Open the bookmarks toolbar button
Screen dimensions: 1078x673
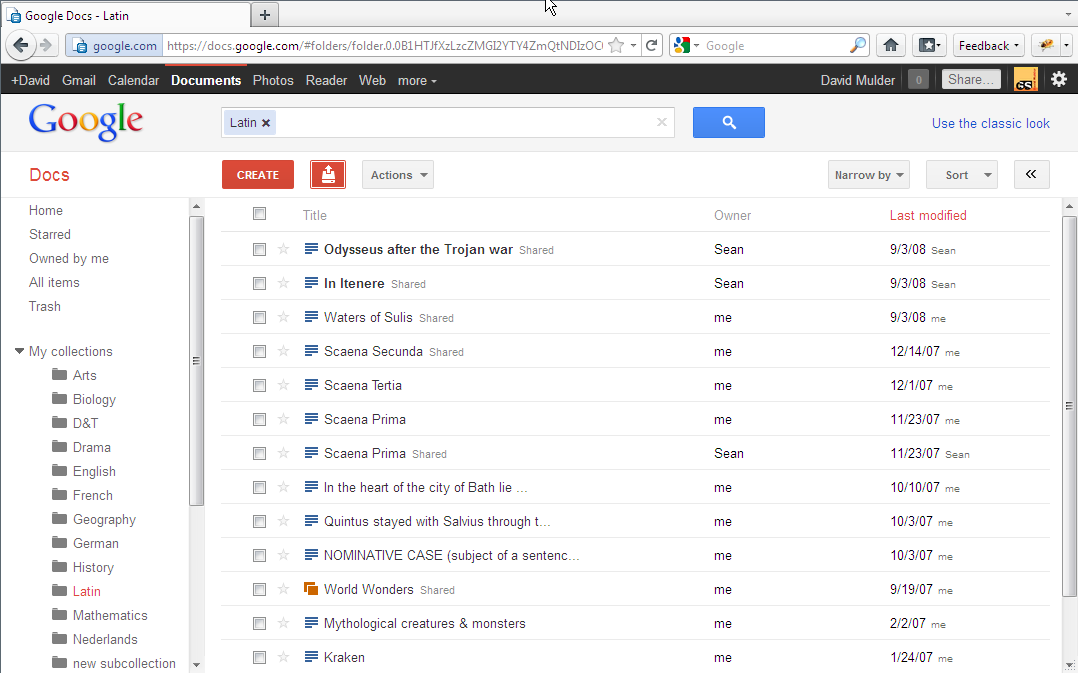tap(930, 45)
